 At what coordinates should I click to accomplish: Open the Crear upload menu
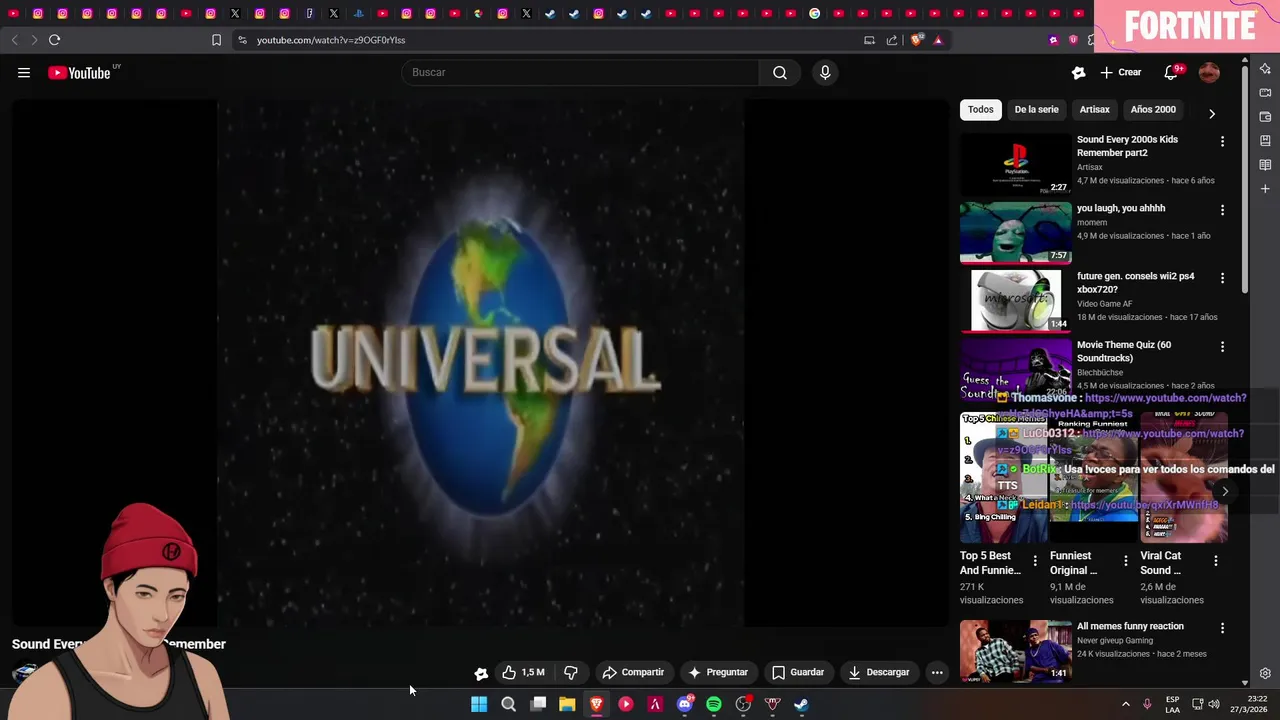coord(1121,72)
